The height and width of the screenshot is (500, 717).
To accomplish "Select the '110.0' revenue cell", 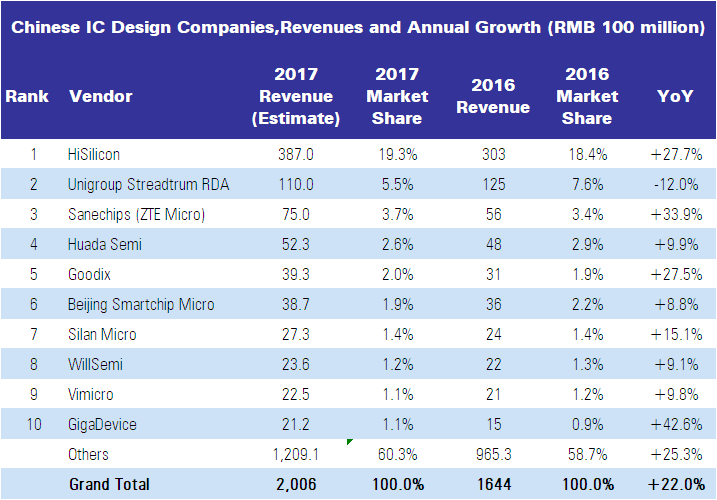I will (296, 184).
